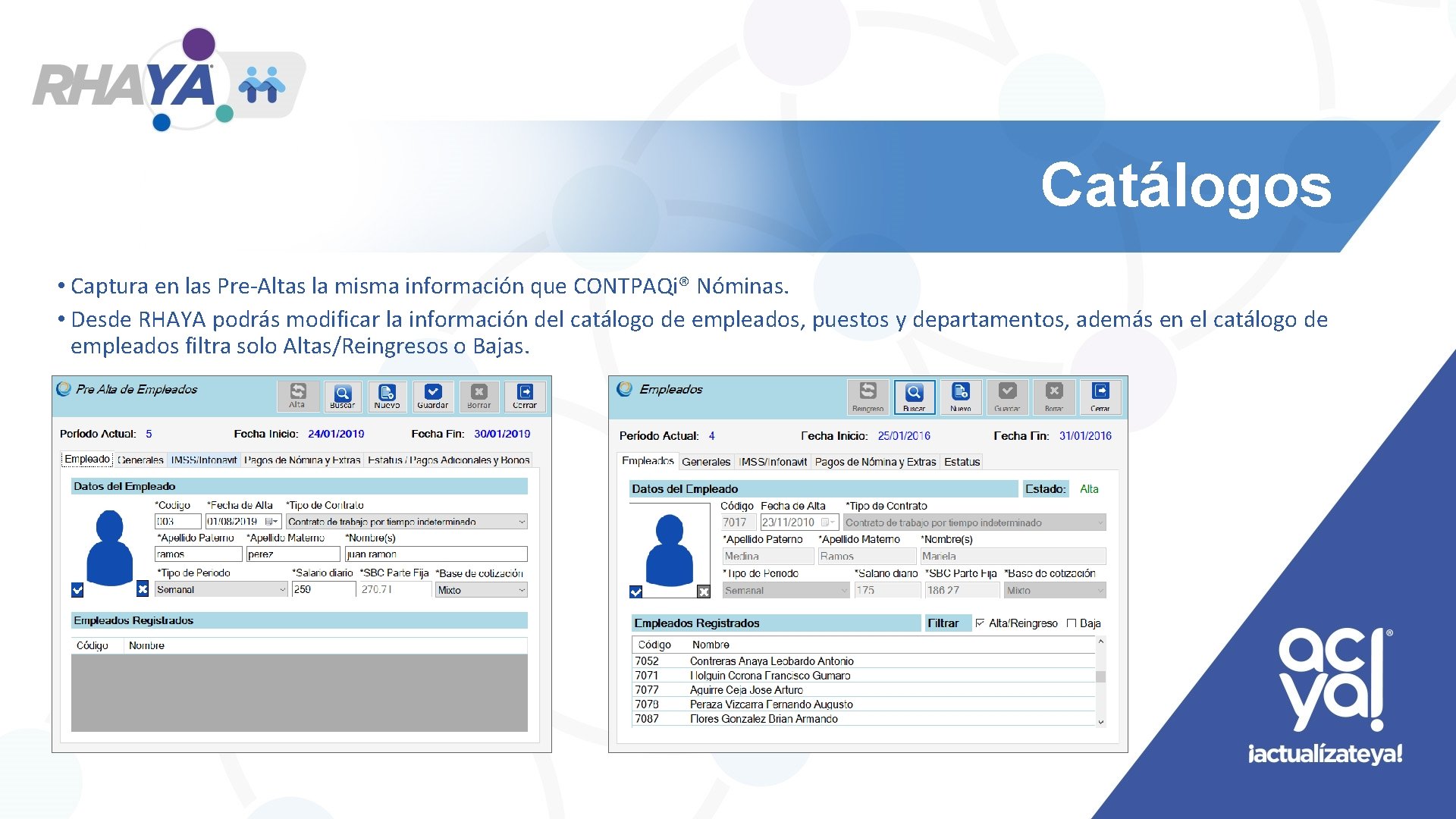Click the acya actualízateya logo
1456x819 pixels.
1325,696
